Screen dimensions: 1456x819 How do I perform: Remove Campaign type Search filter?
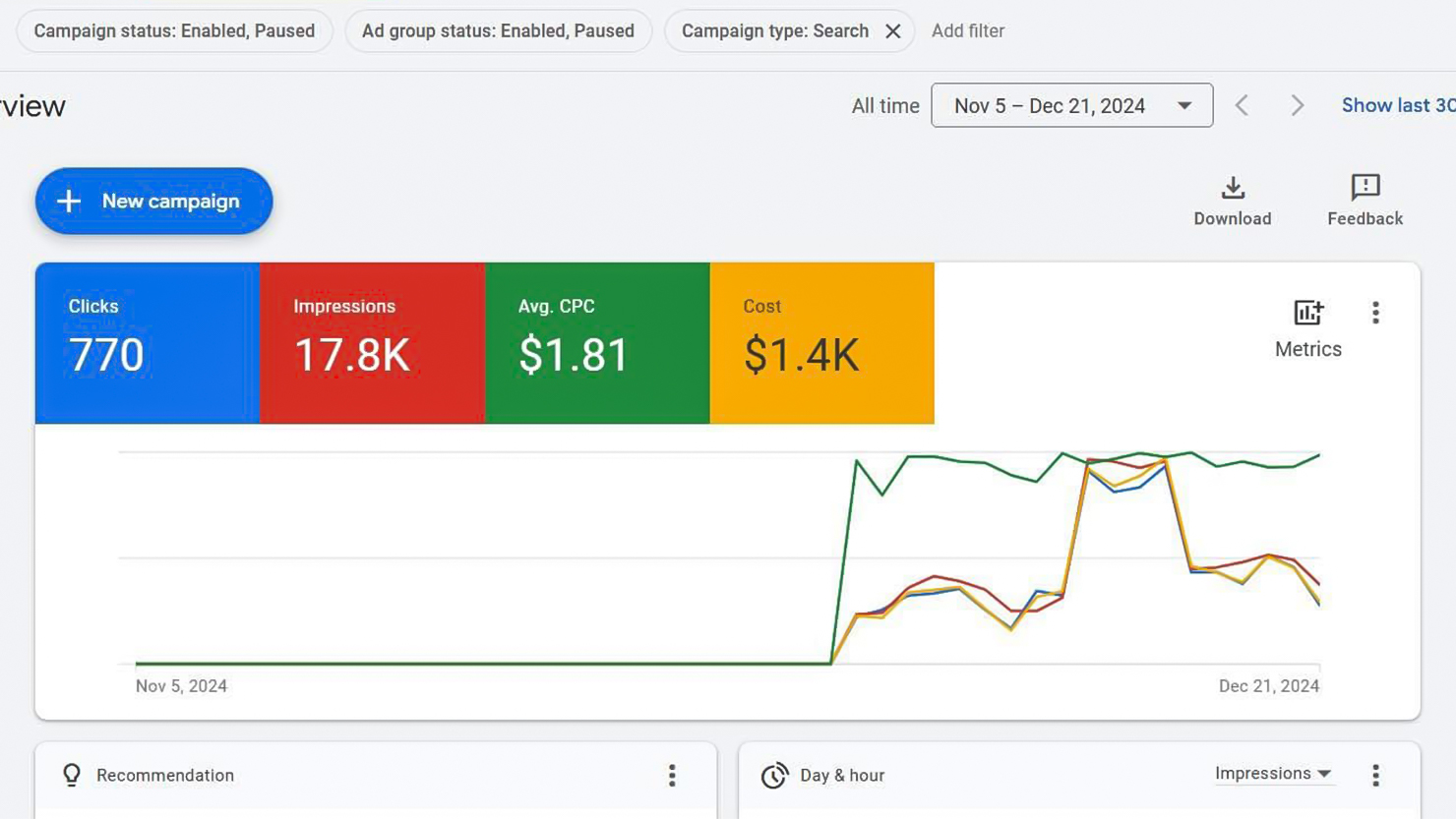(892, 31)
